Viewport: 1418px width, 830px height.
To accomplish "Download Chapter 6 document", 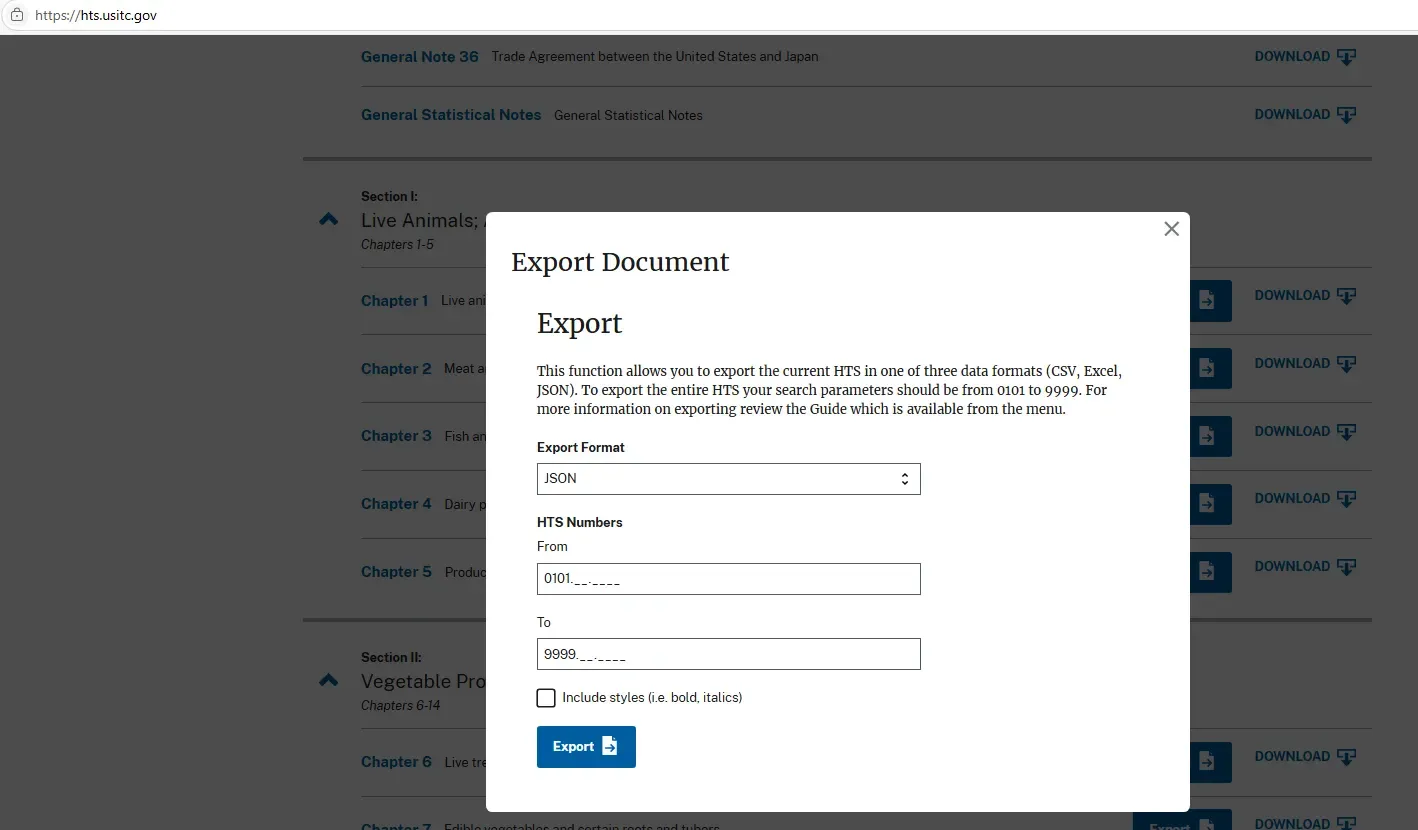I will click(1304, 757).
